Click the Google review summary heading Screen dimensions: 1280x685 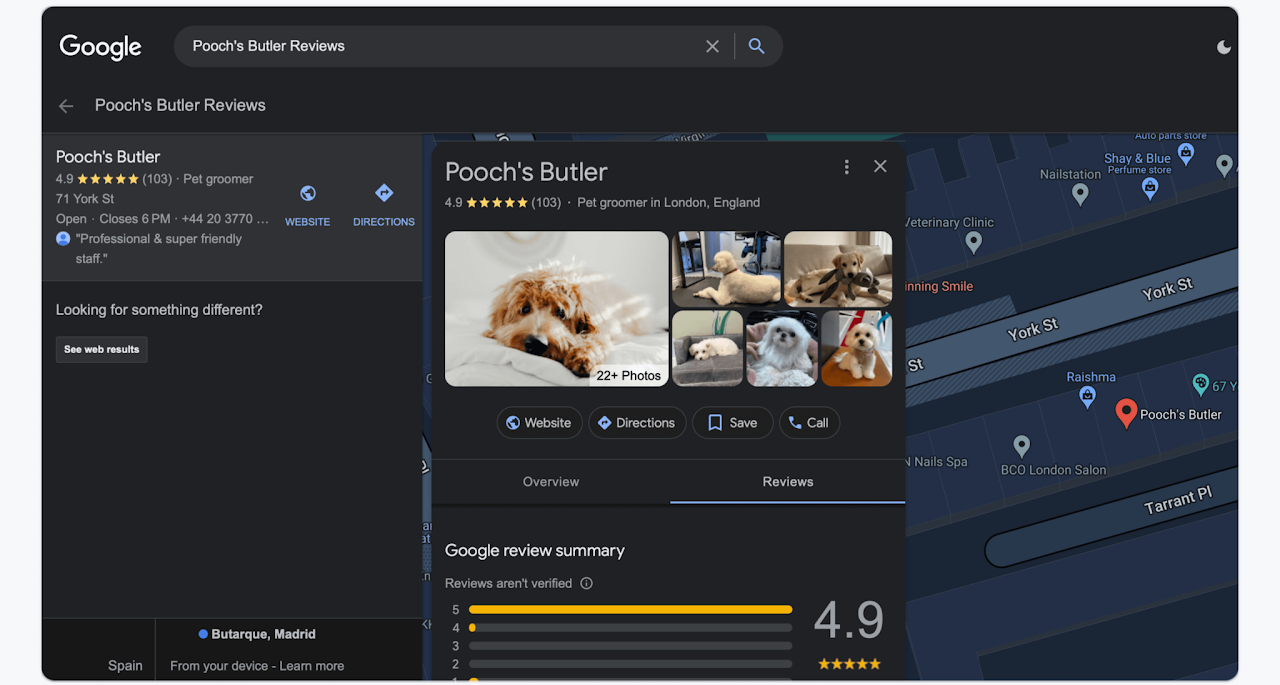(535, 551)
